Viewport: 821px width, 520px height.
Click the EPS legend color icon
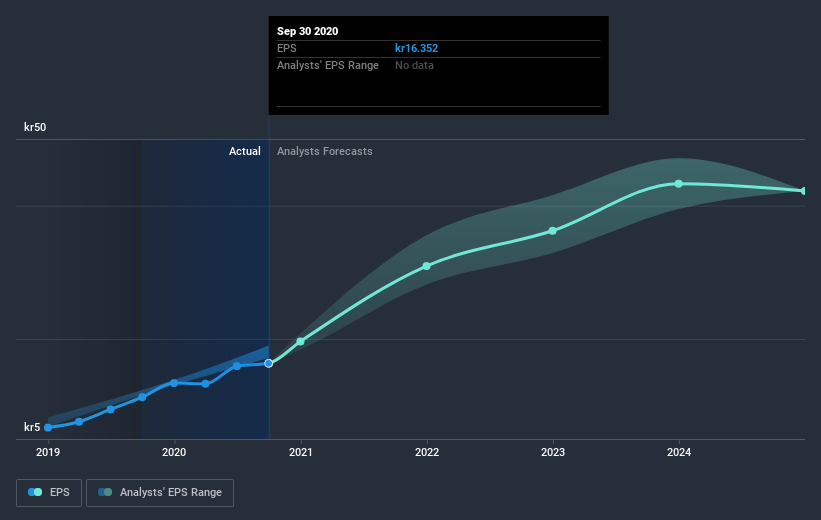coord(35,492)
